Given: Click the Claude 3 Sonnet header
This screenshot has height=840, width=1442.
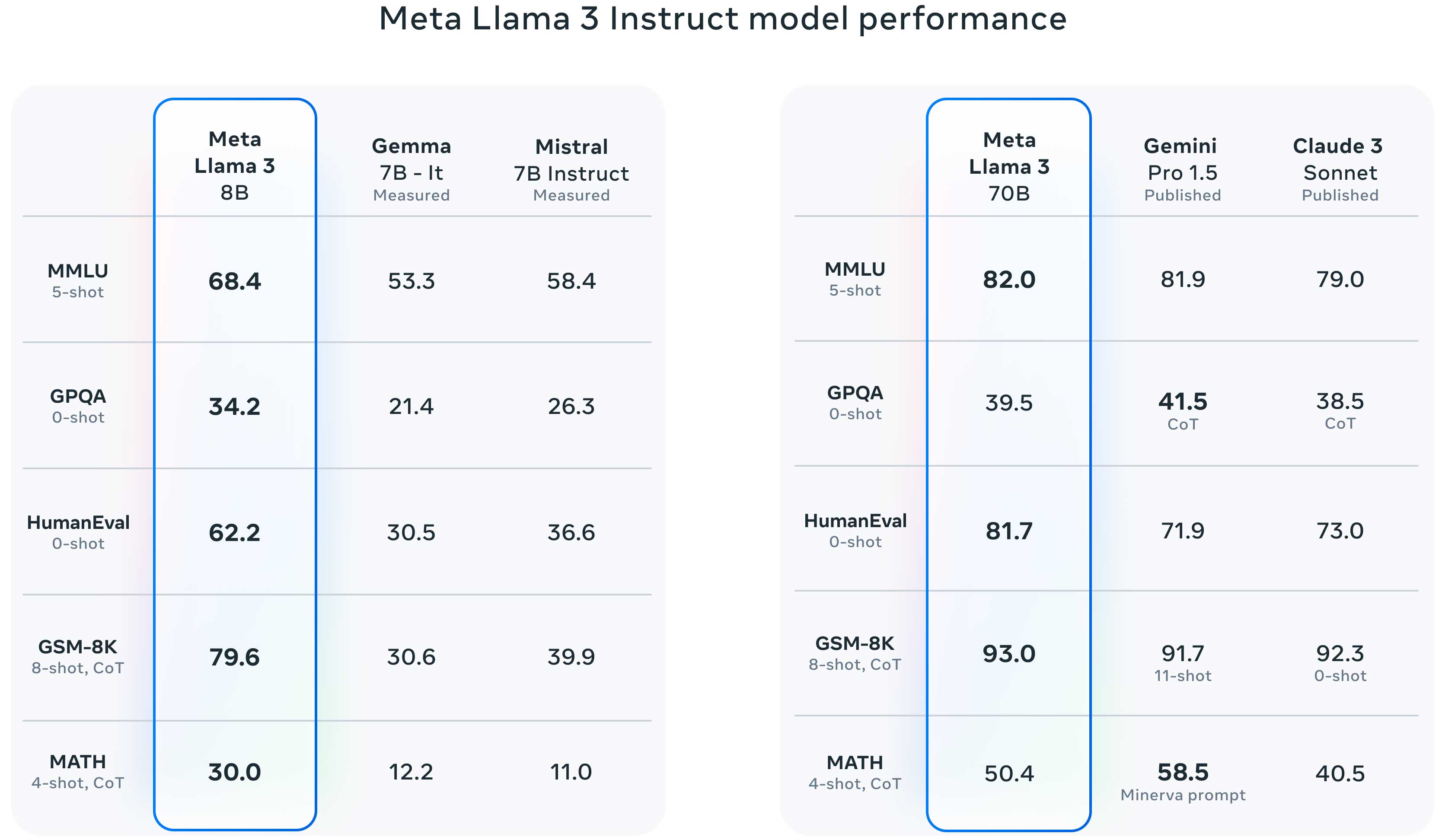Looking at the screenshot, I should [1339, 169].
